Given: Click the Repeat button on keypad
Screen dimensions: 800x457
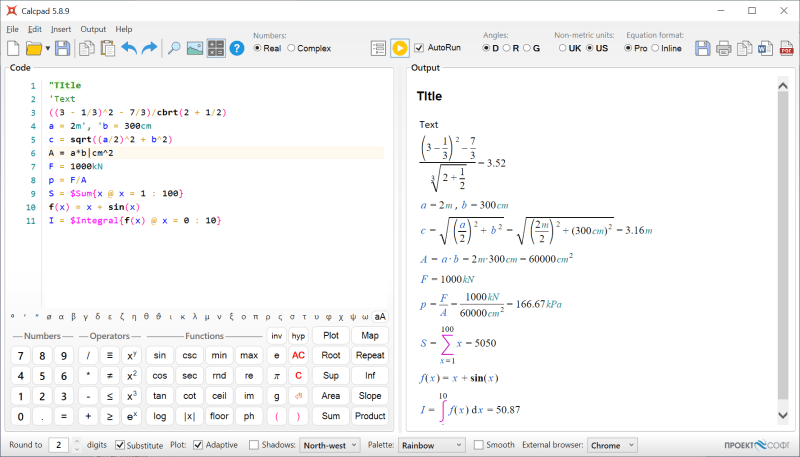Looking at the screenshot, I should point(370,356).
